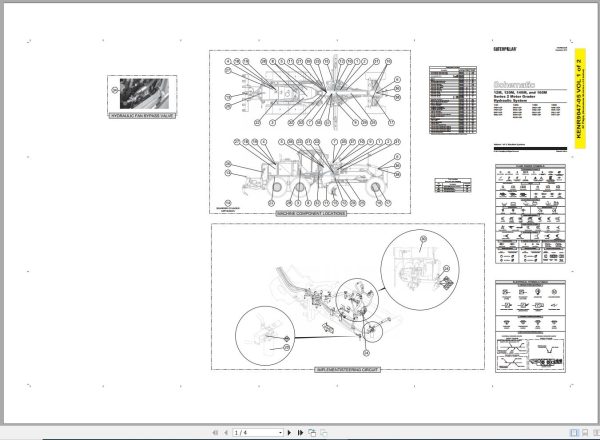600x440 pixels.
Task: Open the page number dropdown arrow
Action: pyautogui.click(x=280, y=432)
